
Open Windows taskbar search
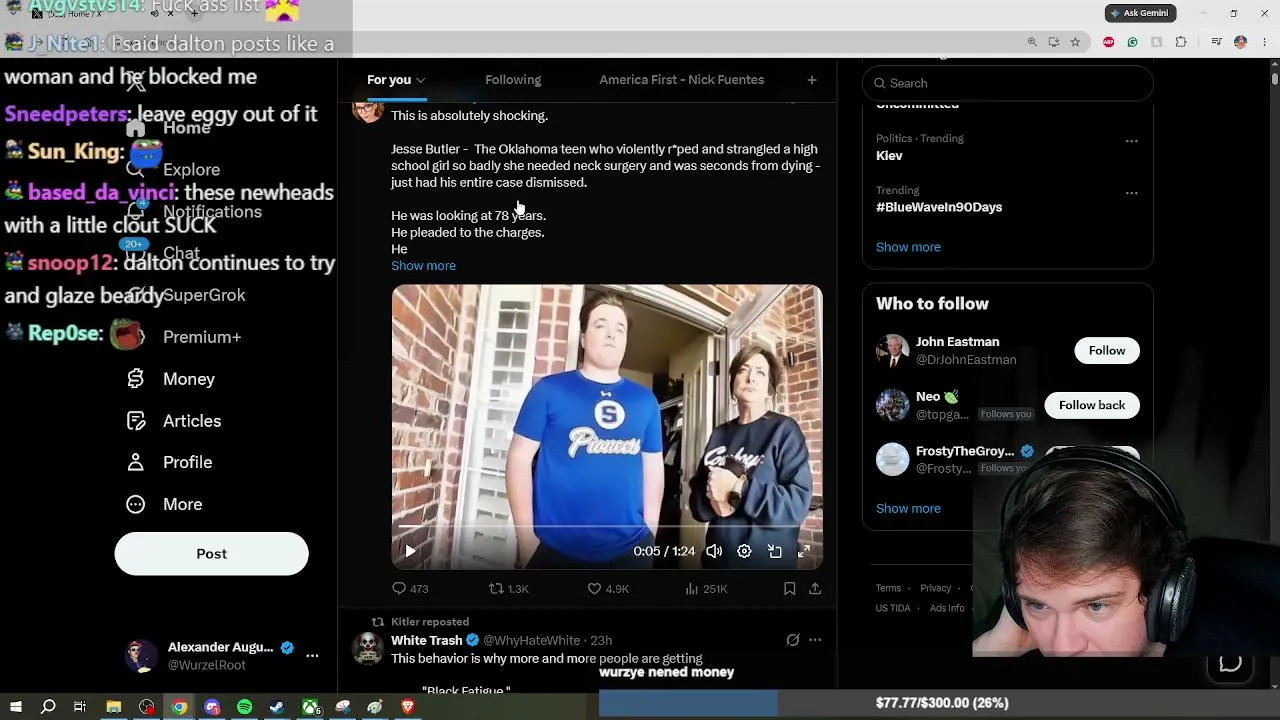coord(48,707)
